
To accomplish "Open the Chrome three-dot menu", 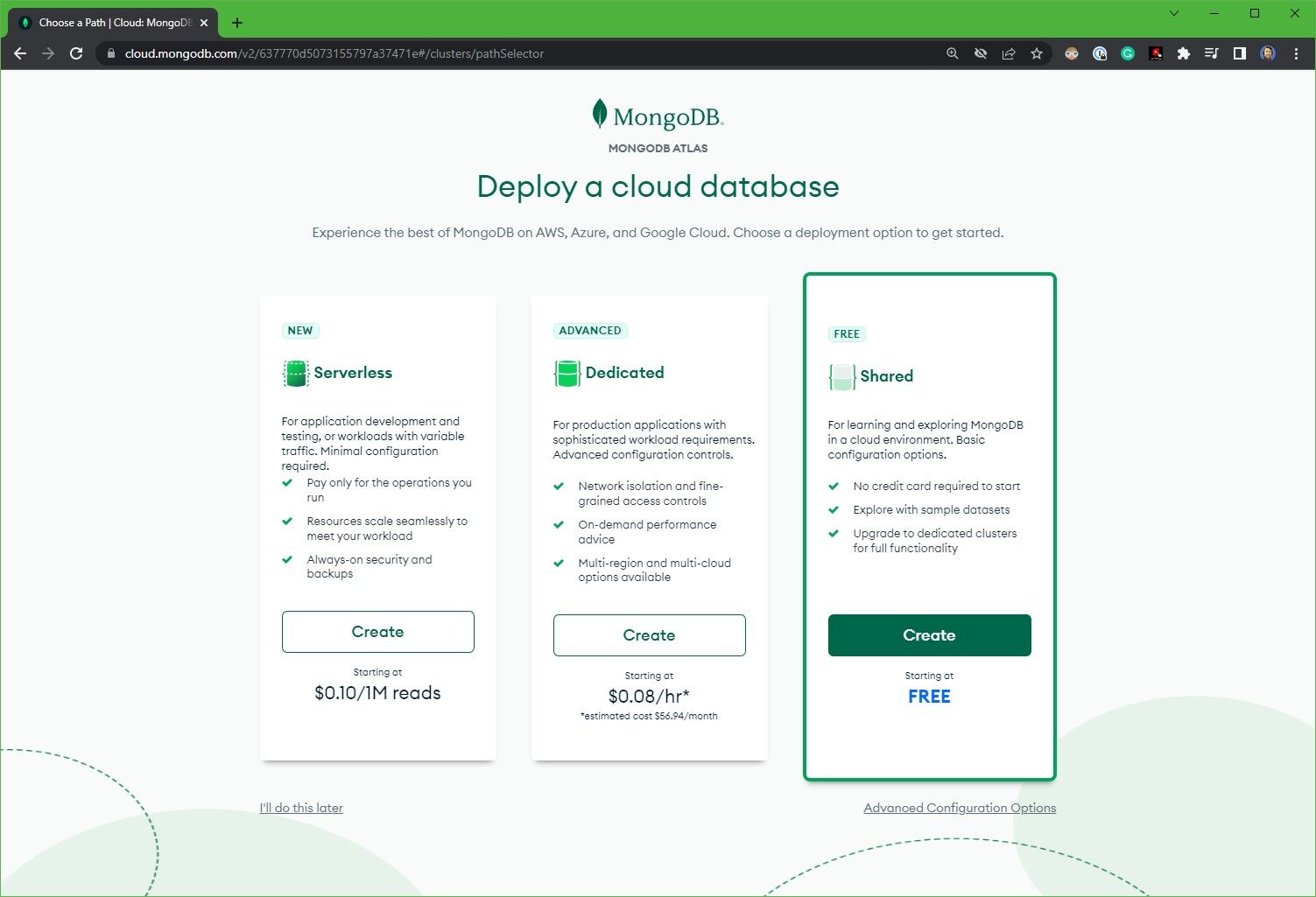I will (1297, 53).
